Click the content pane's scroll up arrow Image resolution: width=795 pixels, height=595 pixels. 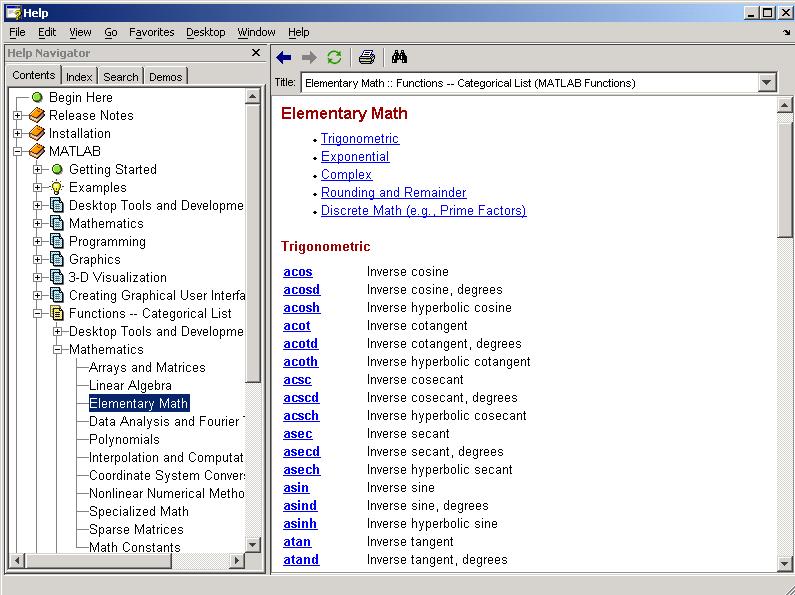[x=784, y=104]
